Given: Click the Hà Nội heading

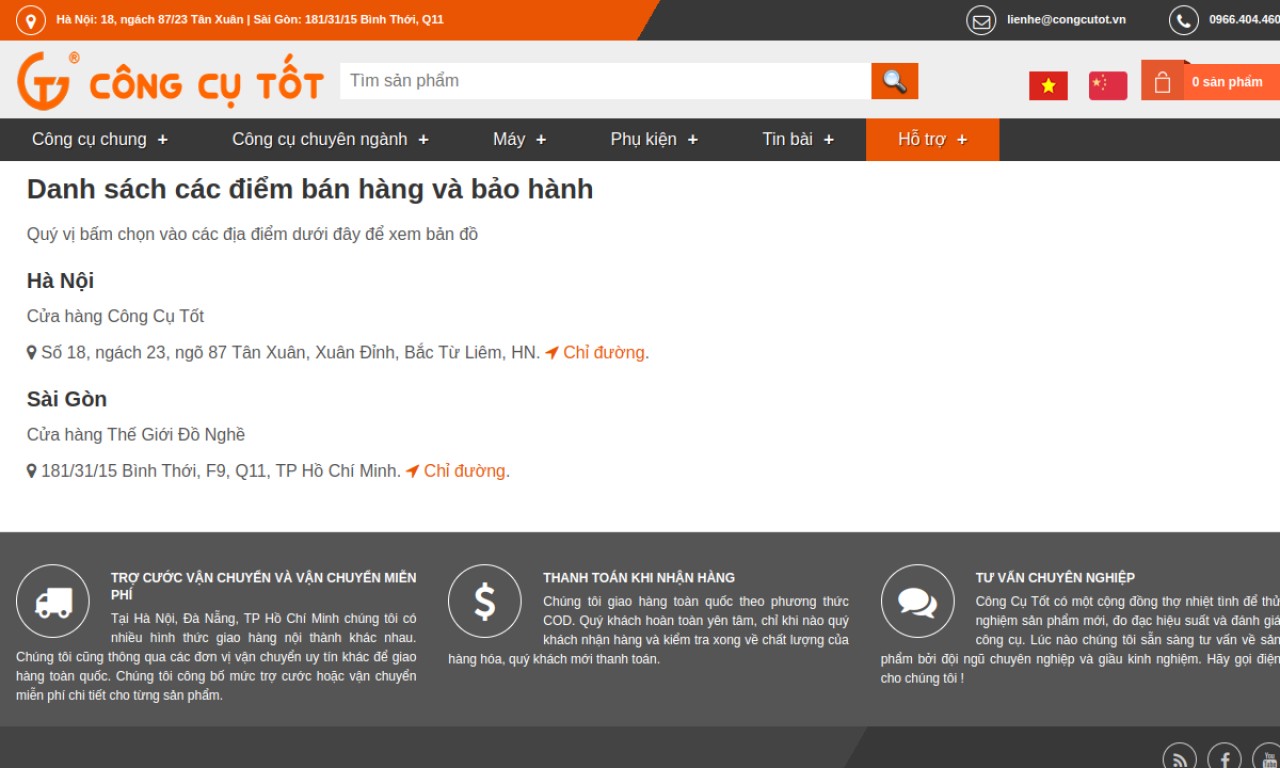Looking at the screenshot, I should tap(60, 281).
